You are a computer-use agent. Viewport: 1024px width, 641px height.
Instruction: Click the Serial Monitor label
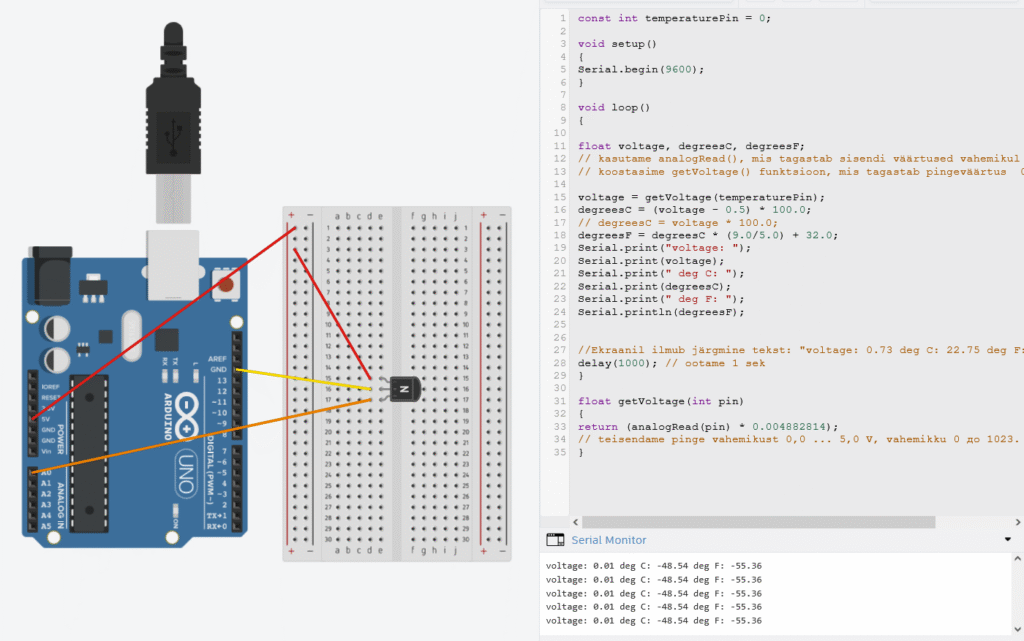pos(608,540)
